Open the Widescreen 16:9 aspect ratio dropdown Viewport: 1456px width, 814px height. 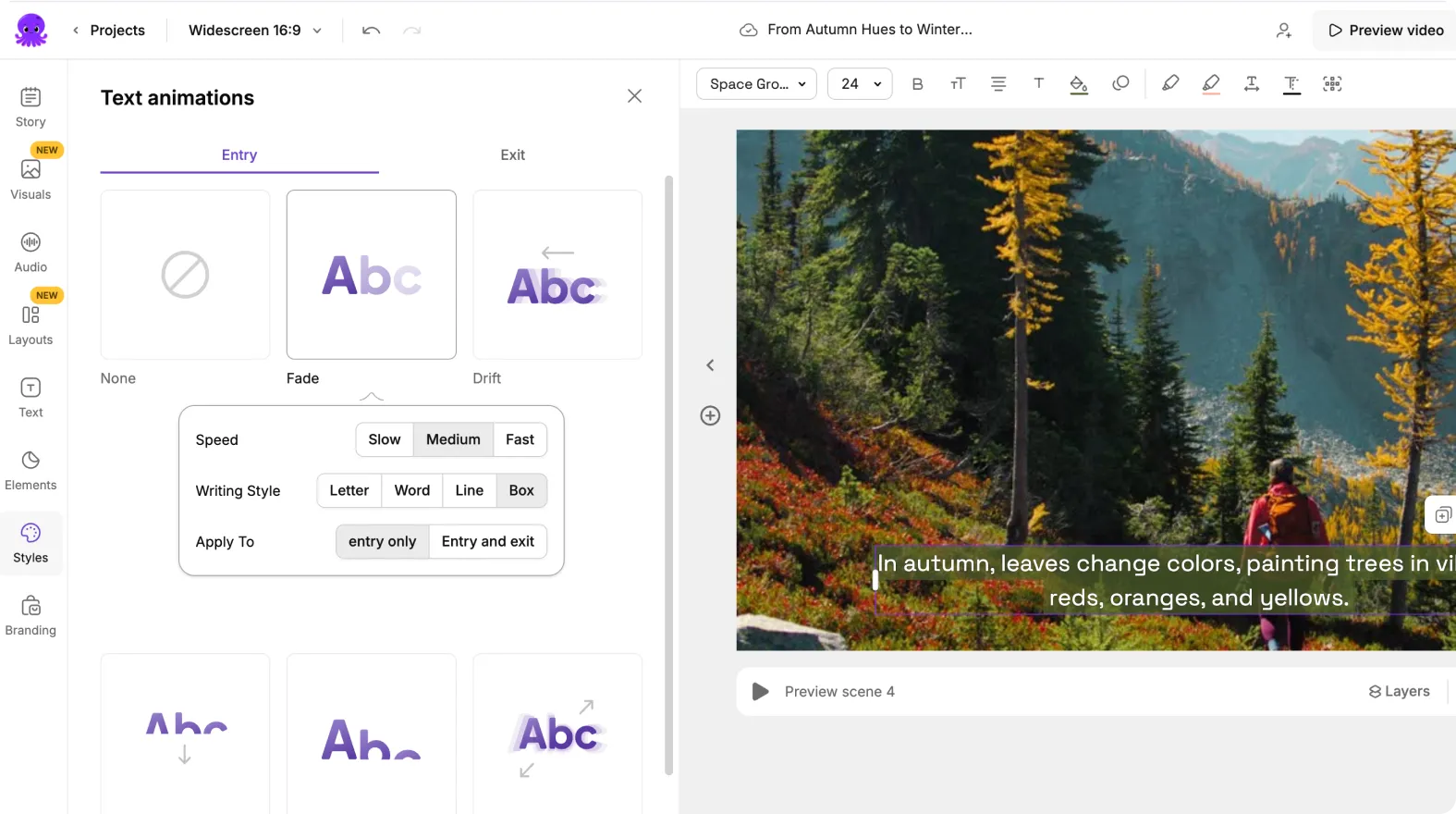255,31
